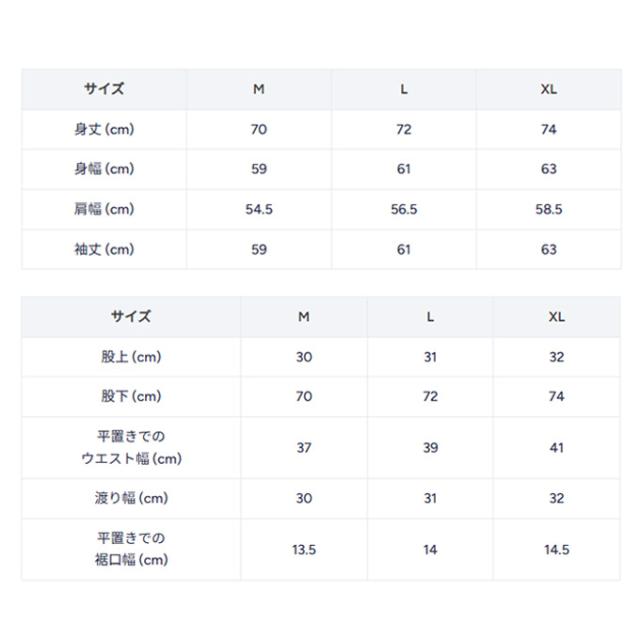Click the 58.5 value for XL shoulder

click(549, 209)
